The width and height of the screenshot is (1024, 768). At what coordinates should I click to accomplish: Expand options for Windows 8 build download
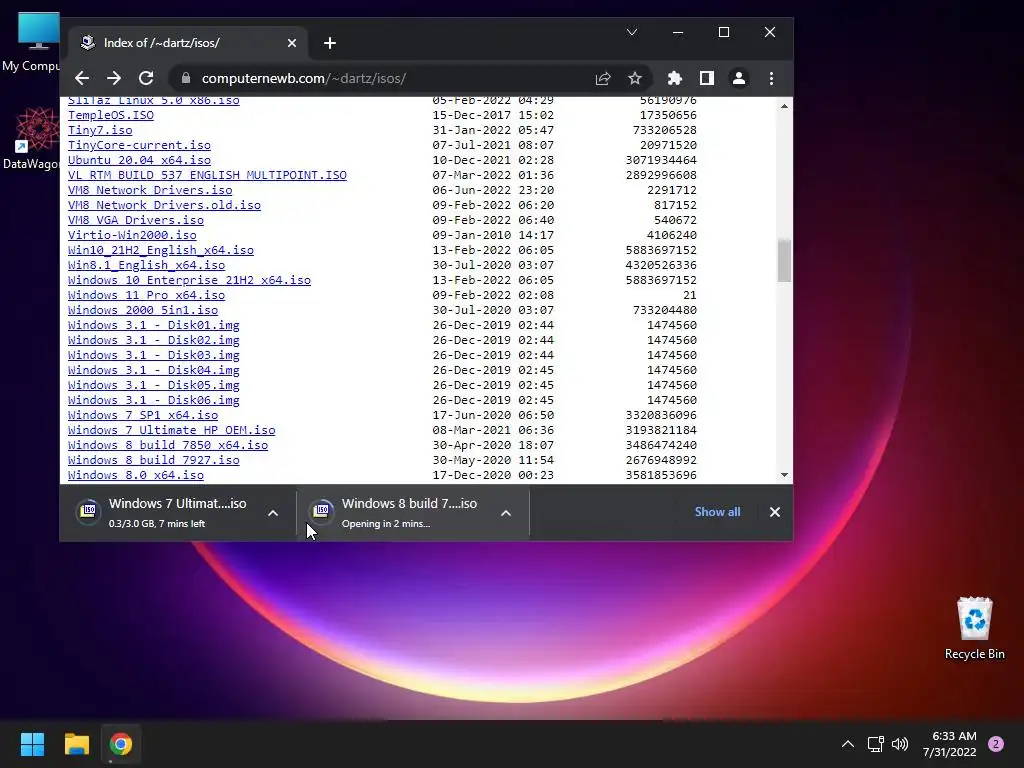tap(505, 513)
